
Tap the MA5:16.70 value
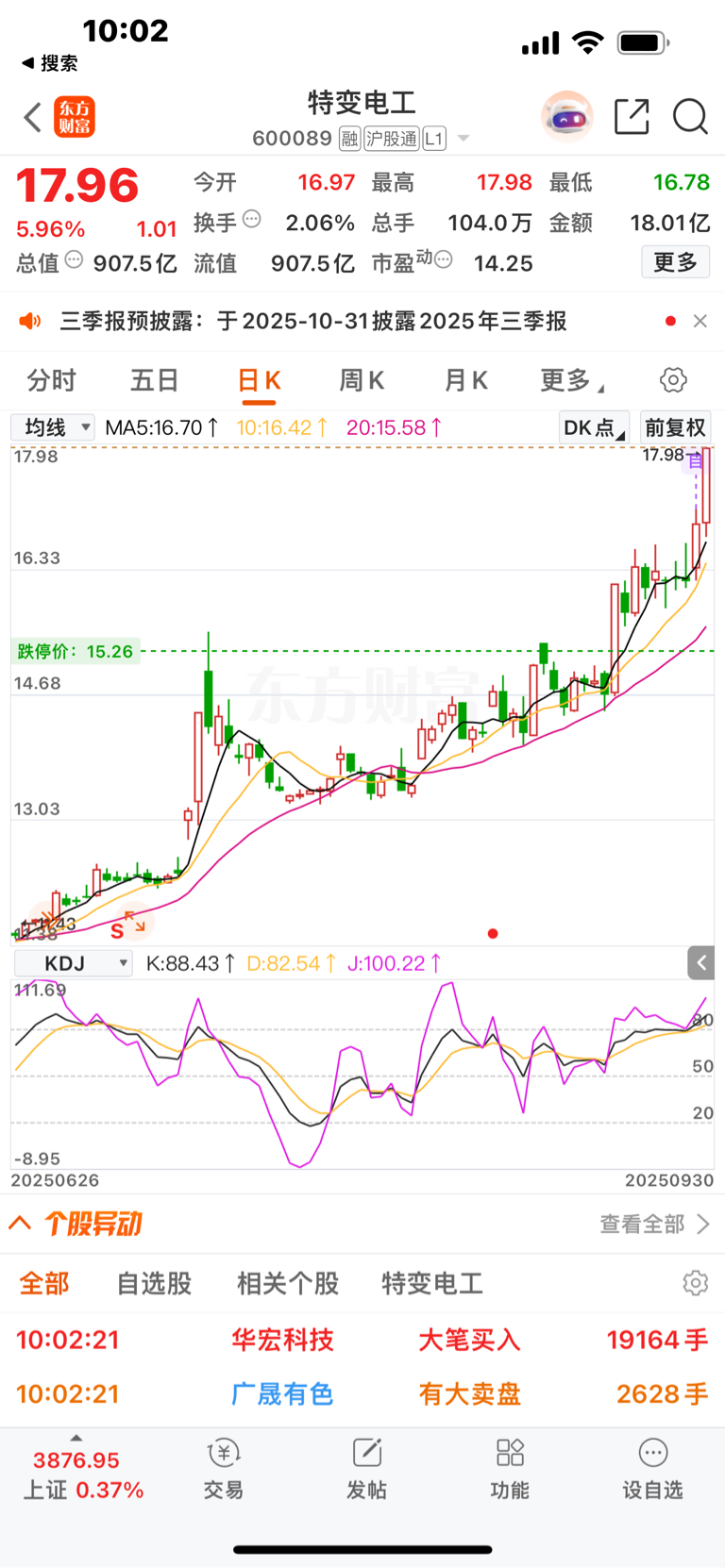pos(161,427)
